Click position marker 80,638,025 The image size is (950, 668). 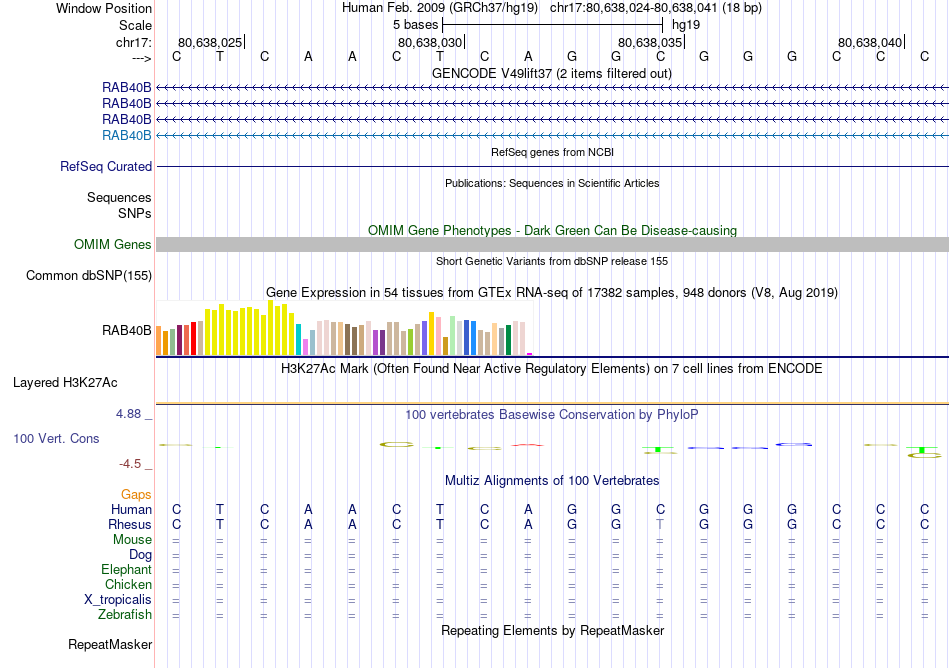pos(210,42)
